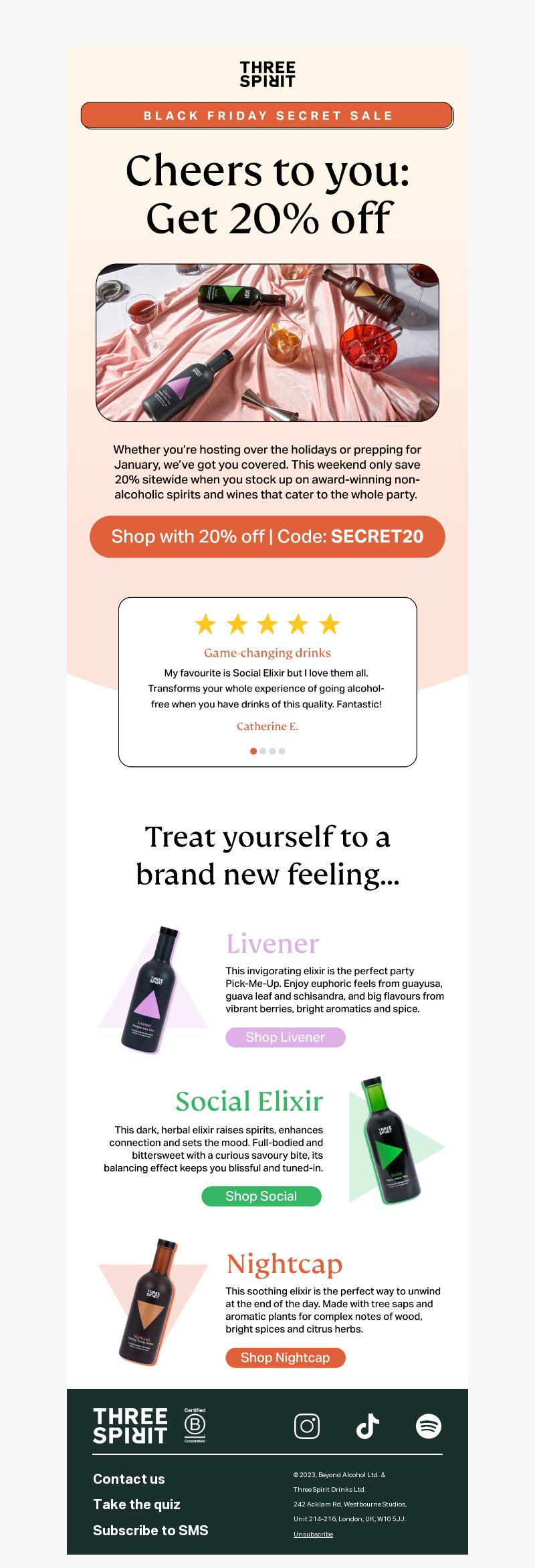Open the Subscribe to SMS link
The height and width of the screenshot is (1568, 535).
point(150,1530)
